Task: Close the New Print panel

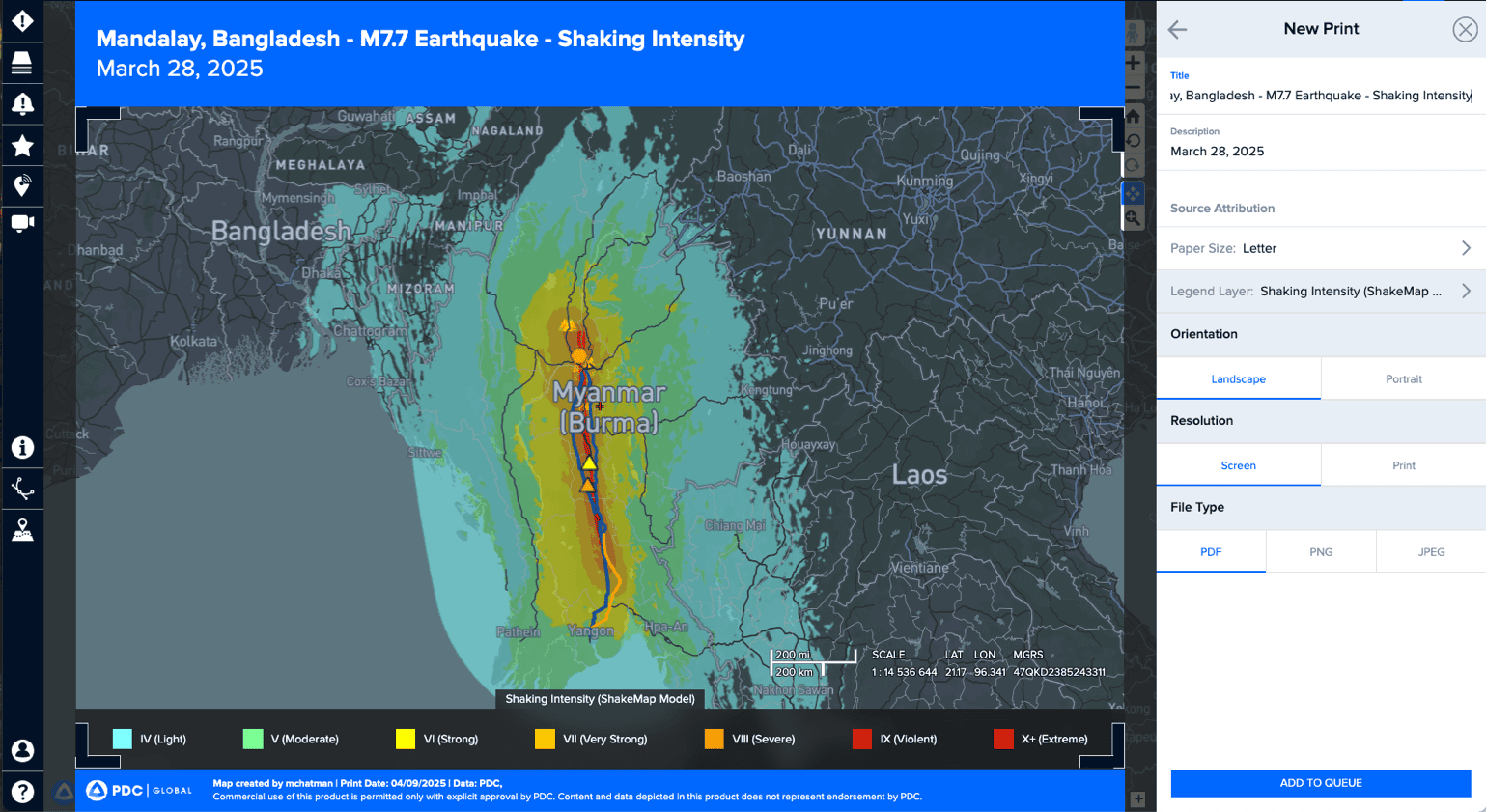Action: click(x=1464, y=29)
